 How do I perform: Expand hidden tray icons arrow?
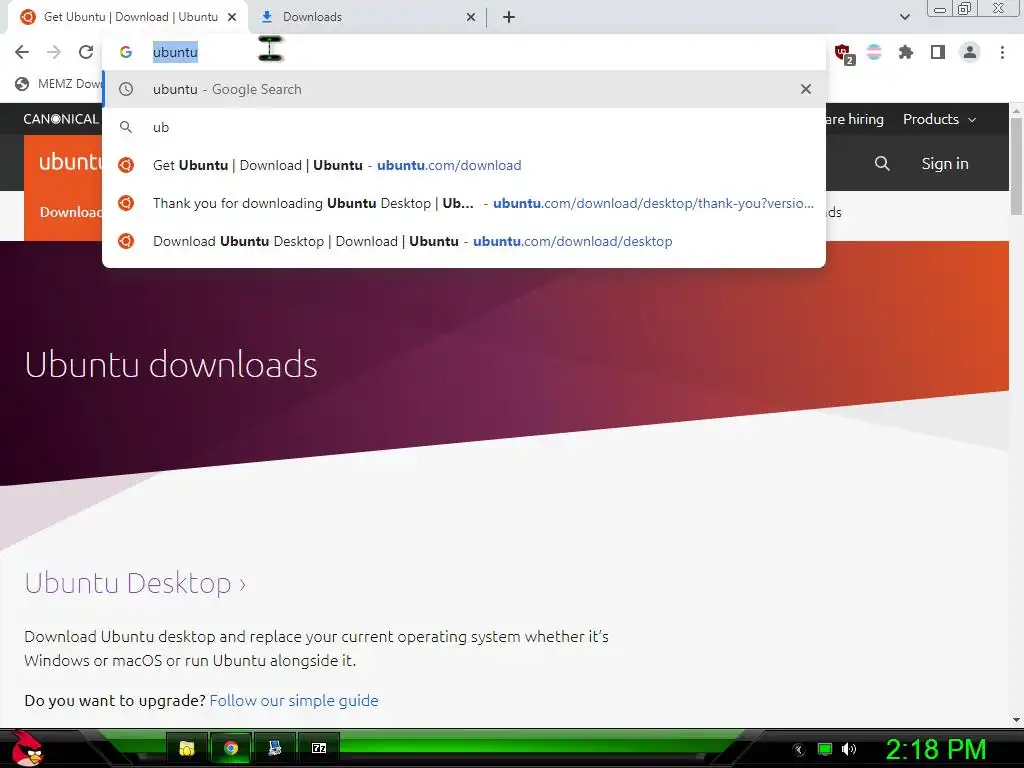[799, 750]
